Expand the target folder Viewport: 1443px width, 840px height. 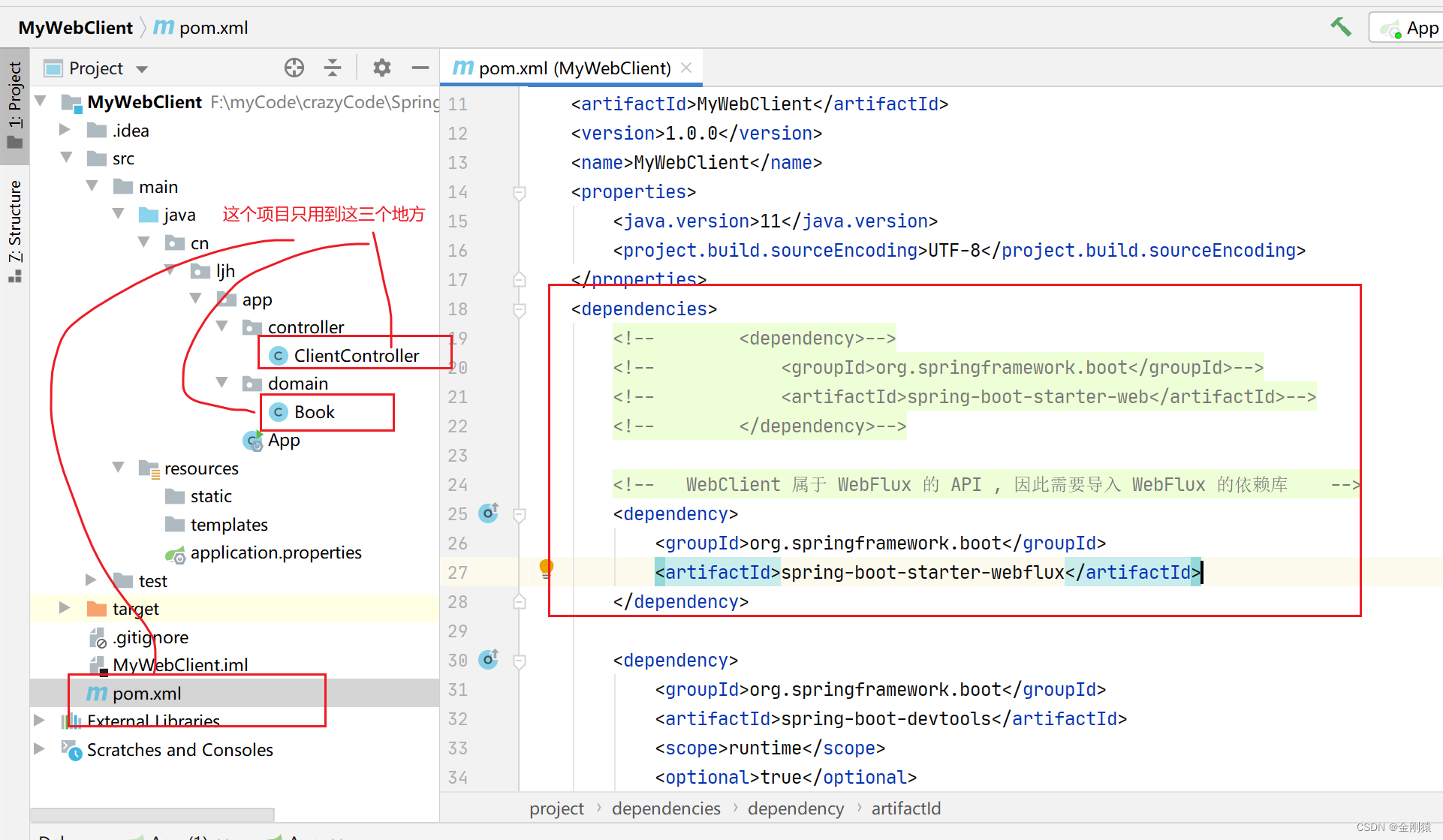[65, 607]
